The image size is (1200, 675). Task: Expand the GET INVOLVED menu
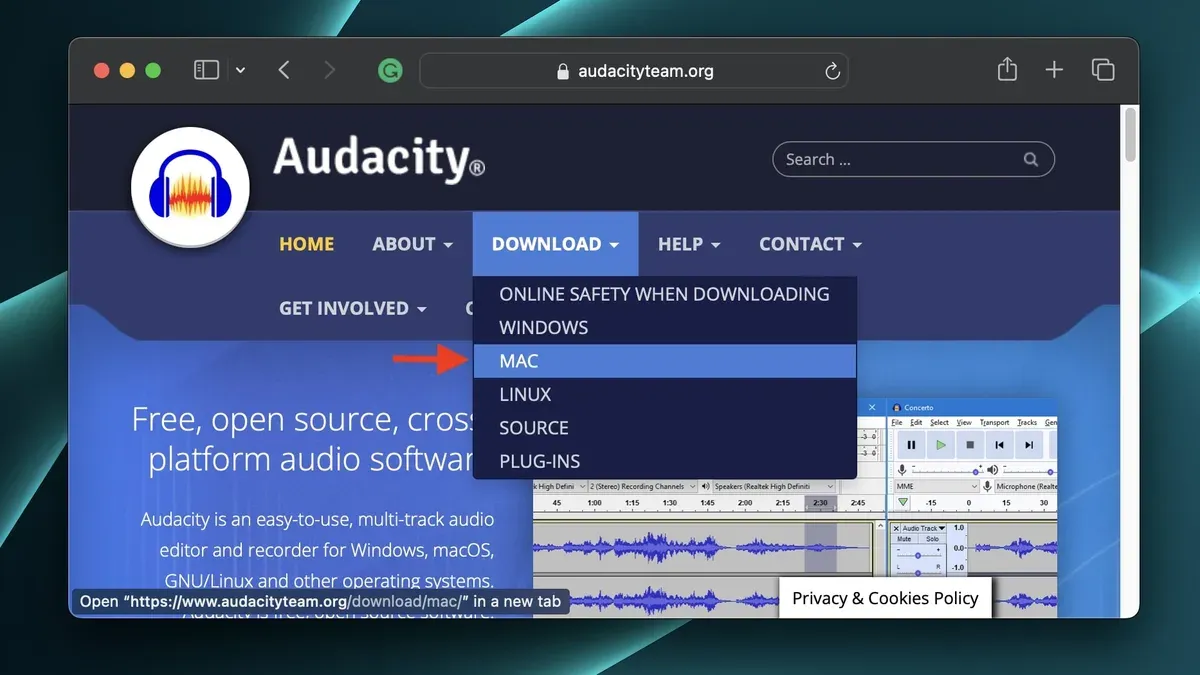[353, 308]
